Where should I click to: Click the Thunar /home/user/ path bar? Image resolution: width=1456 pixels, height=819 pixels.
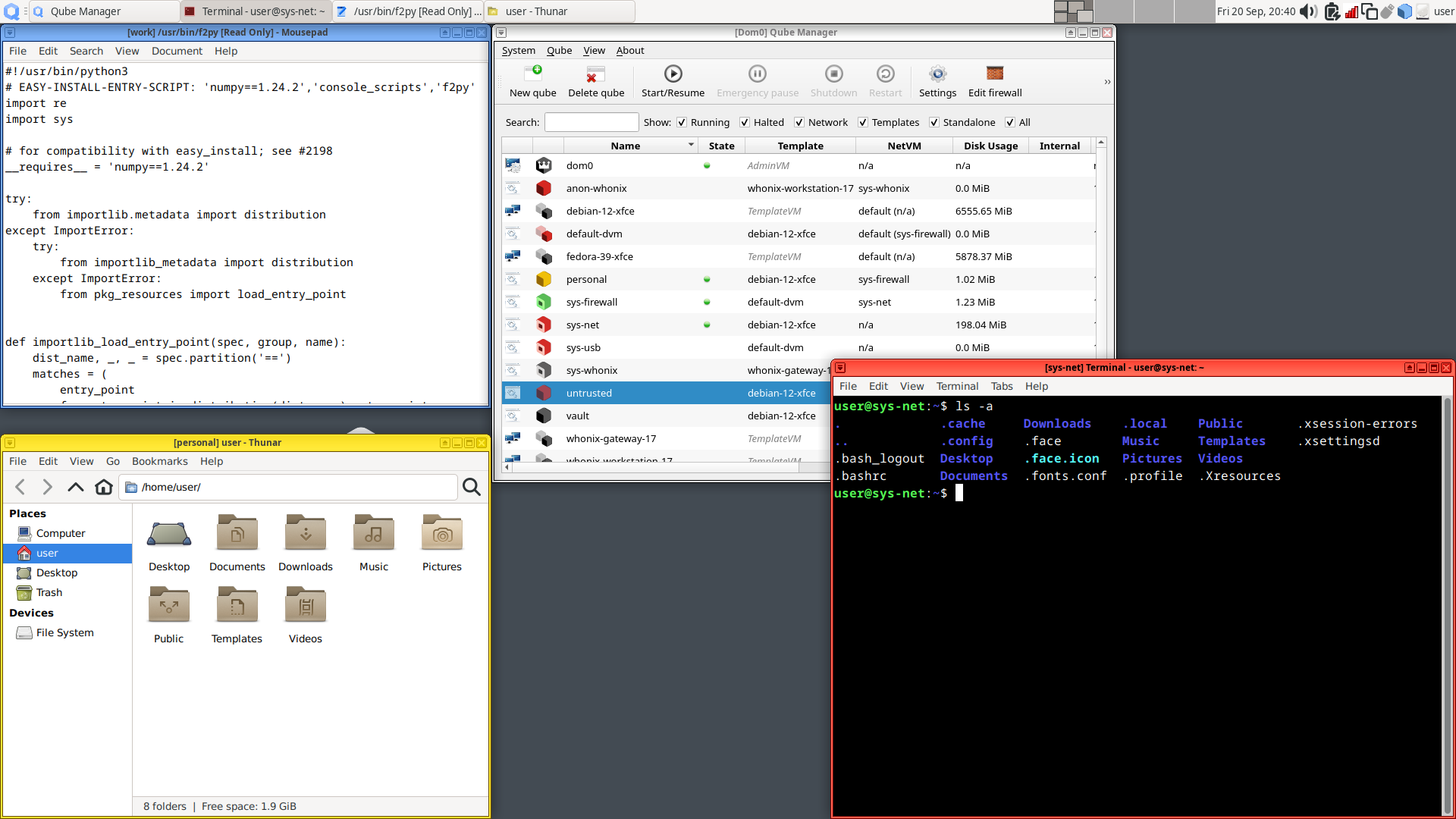pyautogui.click(x=289, y=487)
